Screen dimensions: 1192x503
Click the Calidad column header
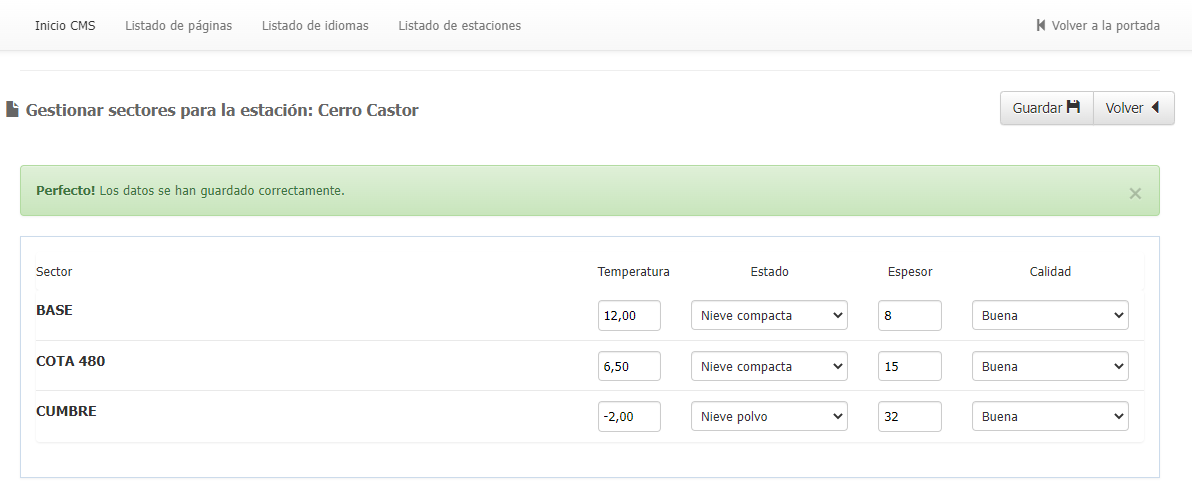[1051, 272]
